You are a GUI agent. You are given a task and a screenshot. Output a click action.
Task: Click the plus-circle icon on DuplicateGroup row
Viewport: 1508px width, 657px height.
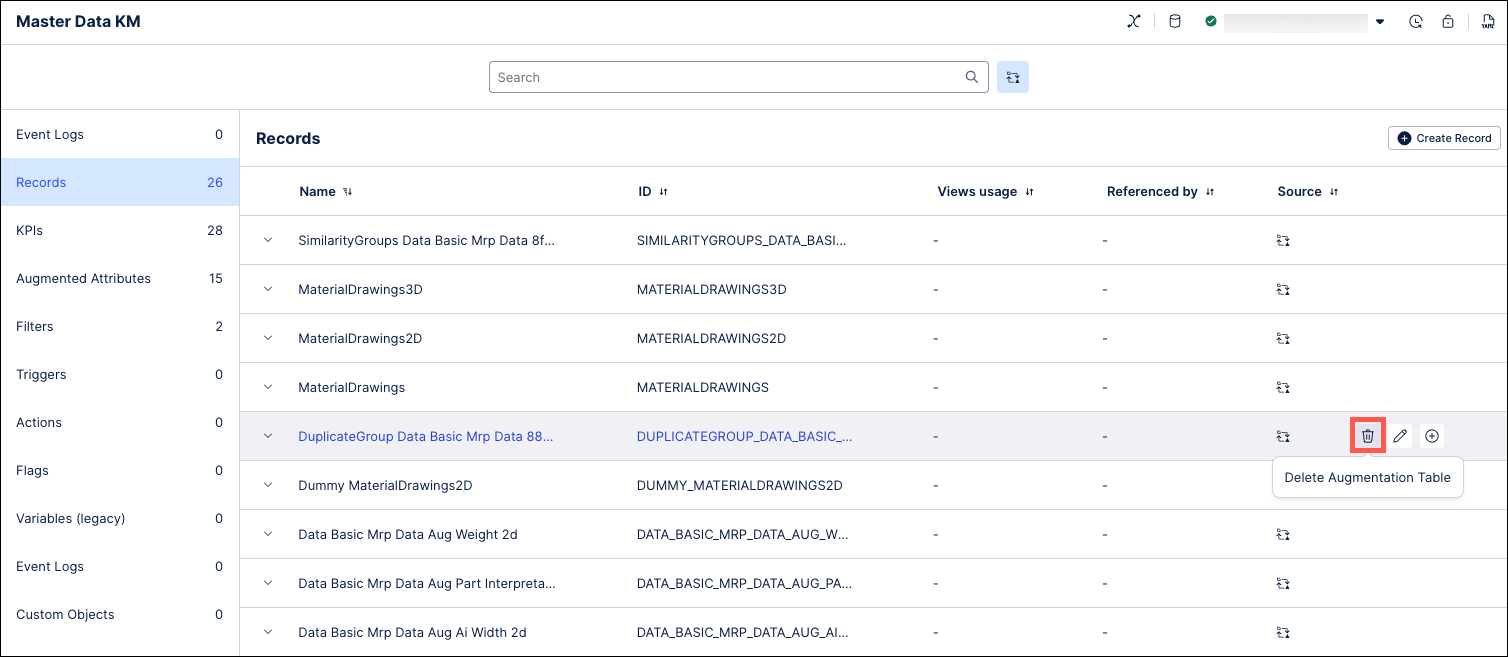tap(1432, 436)
